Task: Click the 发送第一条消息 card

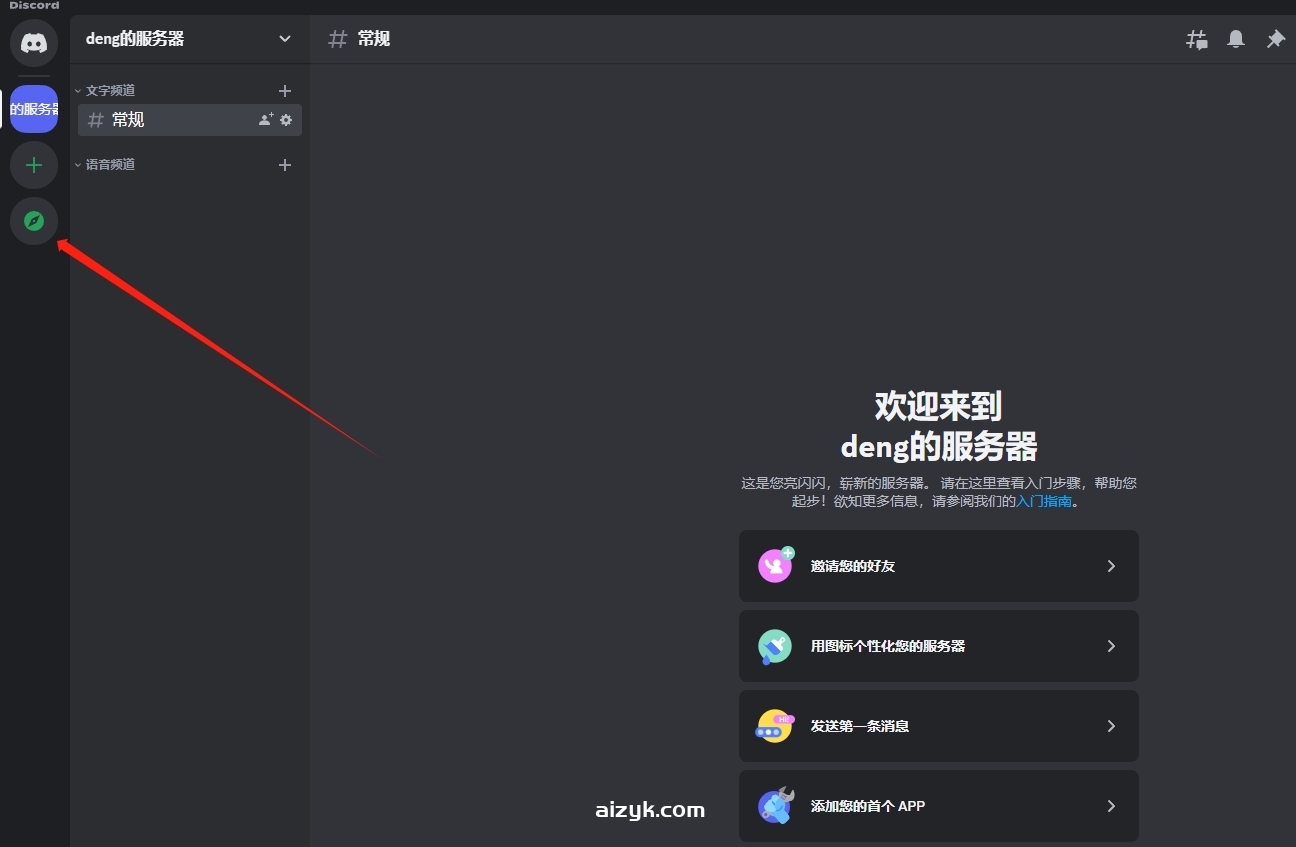Action: point(938,726)
